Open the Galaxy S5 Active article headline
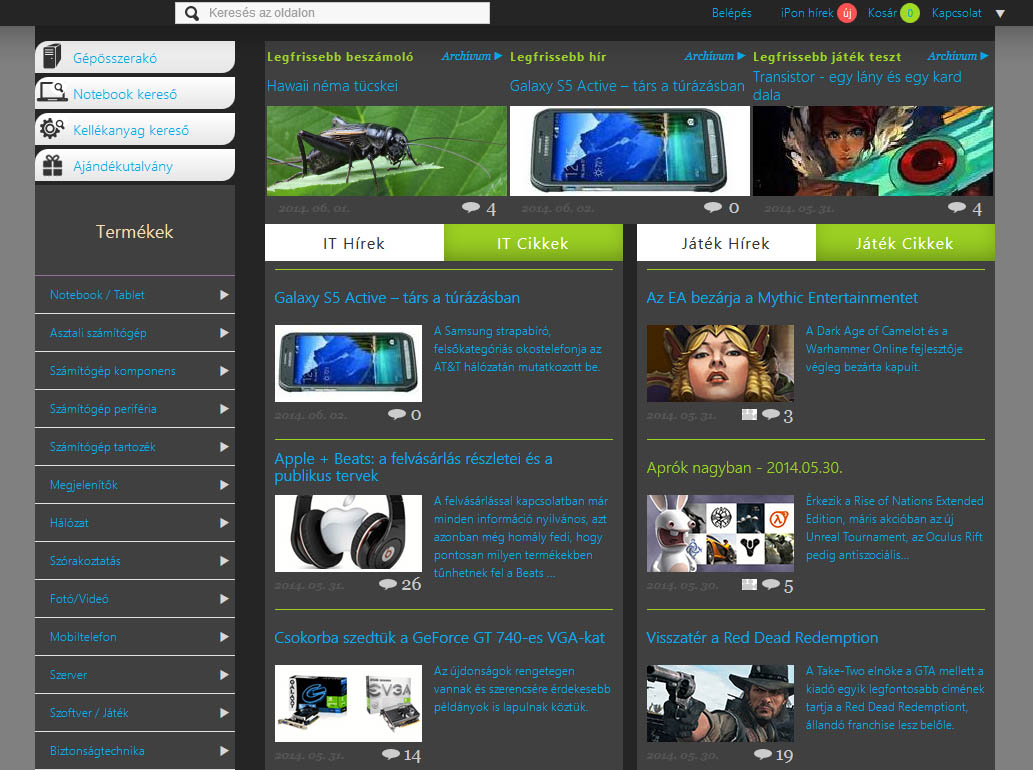The width and height of the screenshot is (1033, 770). 399,297
